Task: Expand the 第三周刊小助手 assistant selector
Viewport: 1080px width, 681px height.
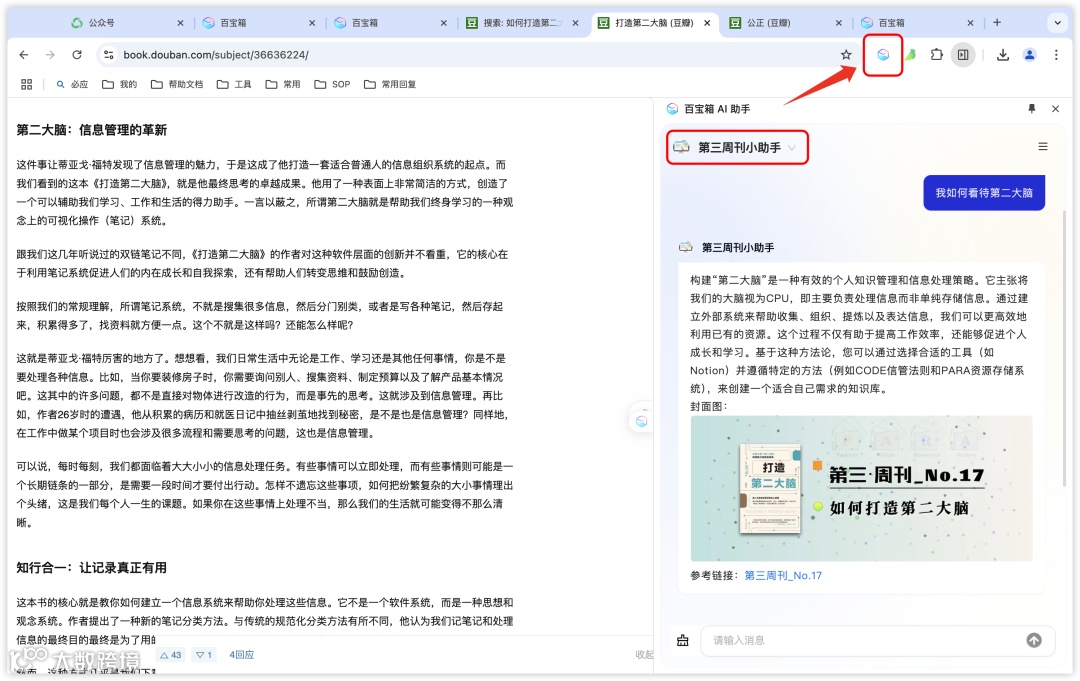Action: pyautogui.click(x=737, y=147)
